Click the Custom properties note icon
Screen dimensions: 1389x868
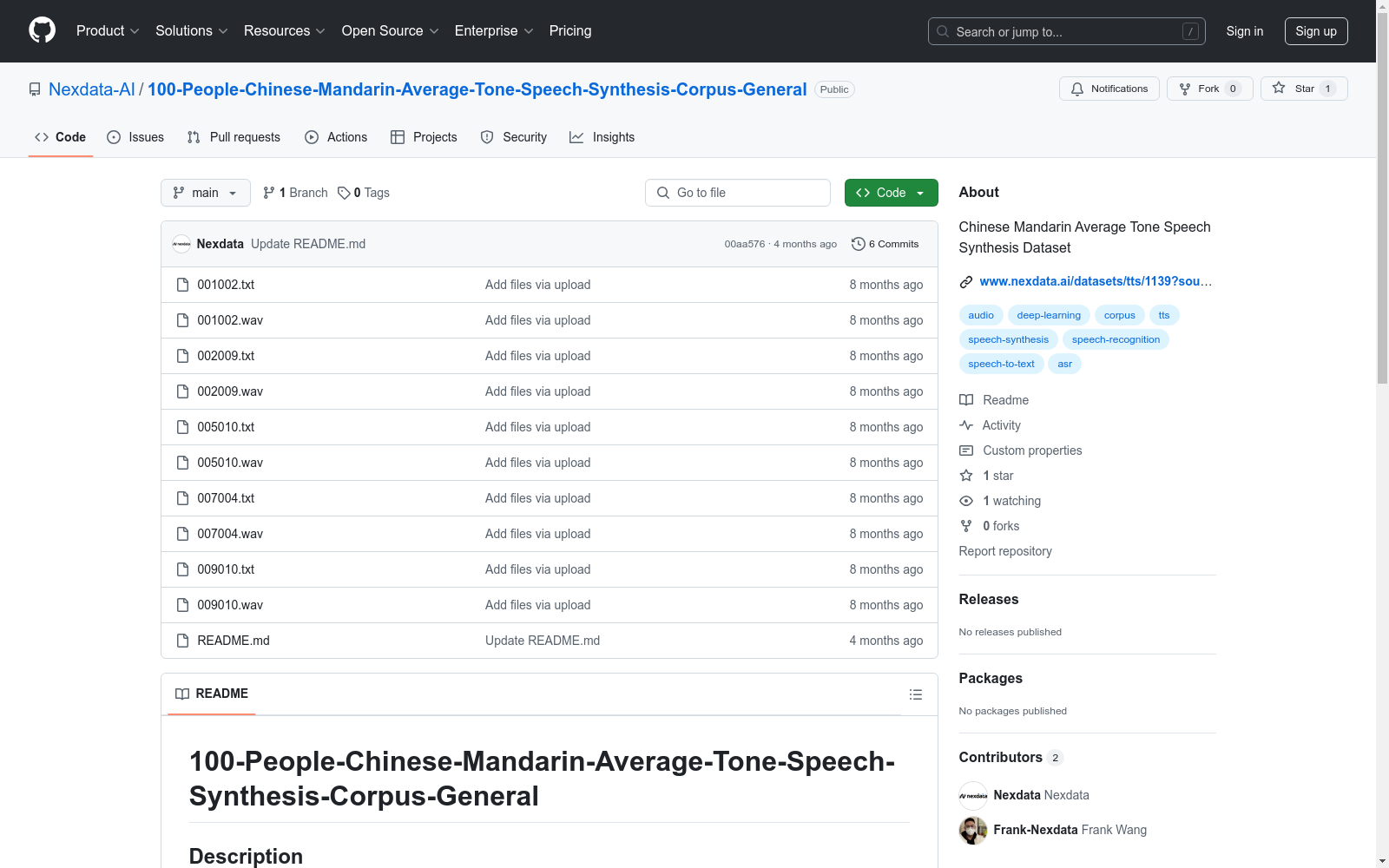[966, 450]
